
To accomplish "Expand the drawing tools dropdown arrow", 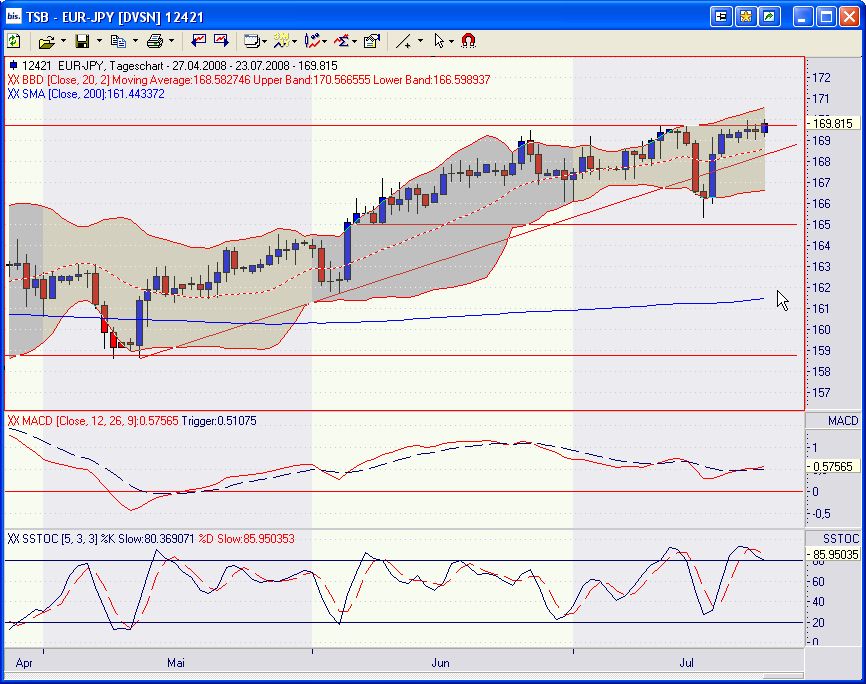I will pyautogui.click(x=419, y=41).
